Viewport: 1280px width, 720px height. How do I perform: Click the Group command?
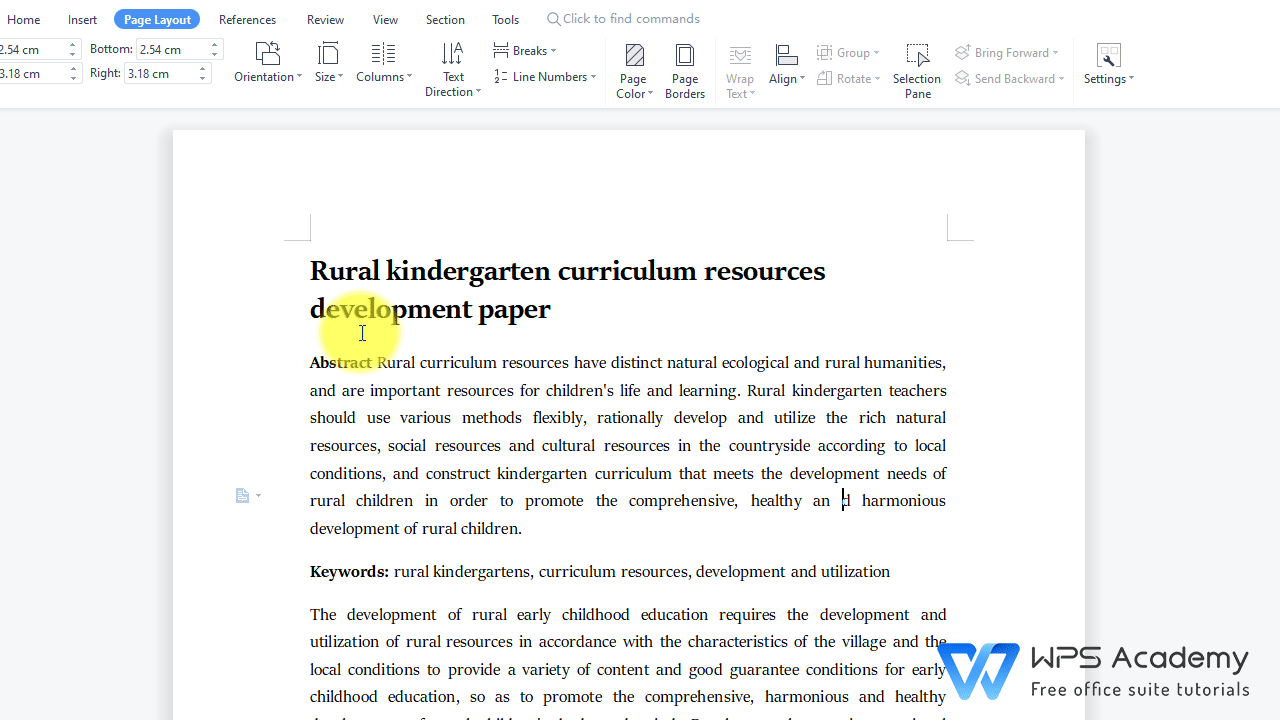click(x=849, y=52)
